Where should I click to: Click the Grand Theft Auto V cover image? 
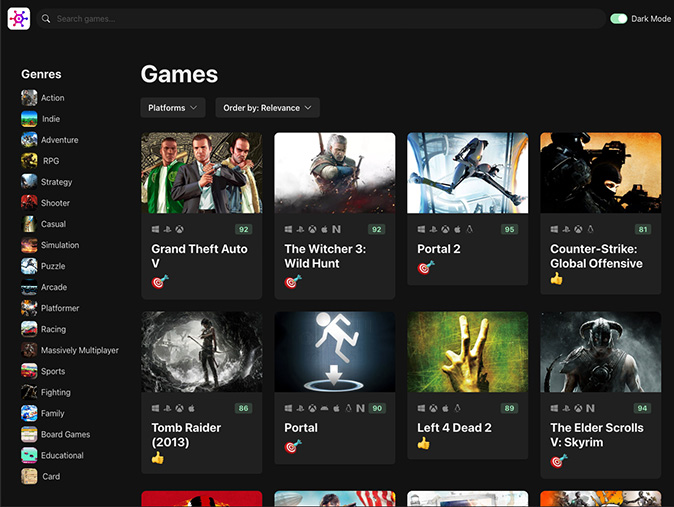(x=202, y=173)
